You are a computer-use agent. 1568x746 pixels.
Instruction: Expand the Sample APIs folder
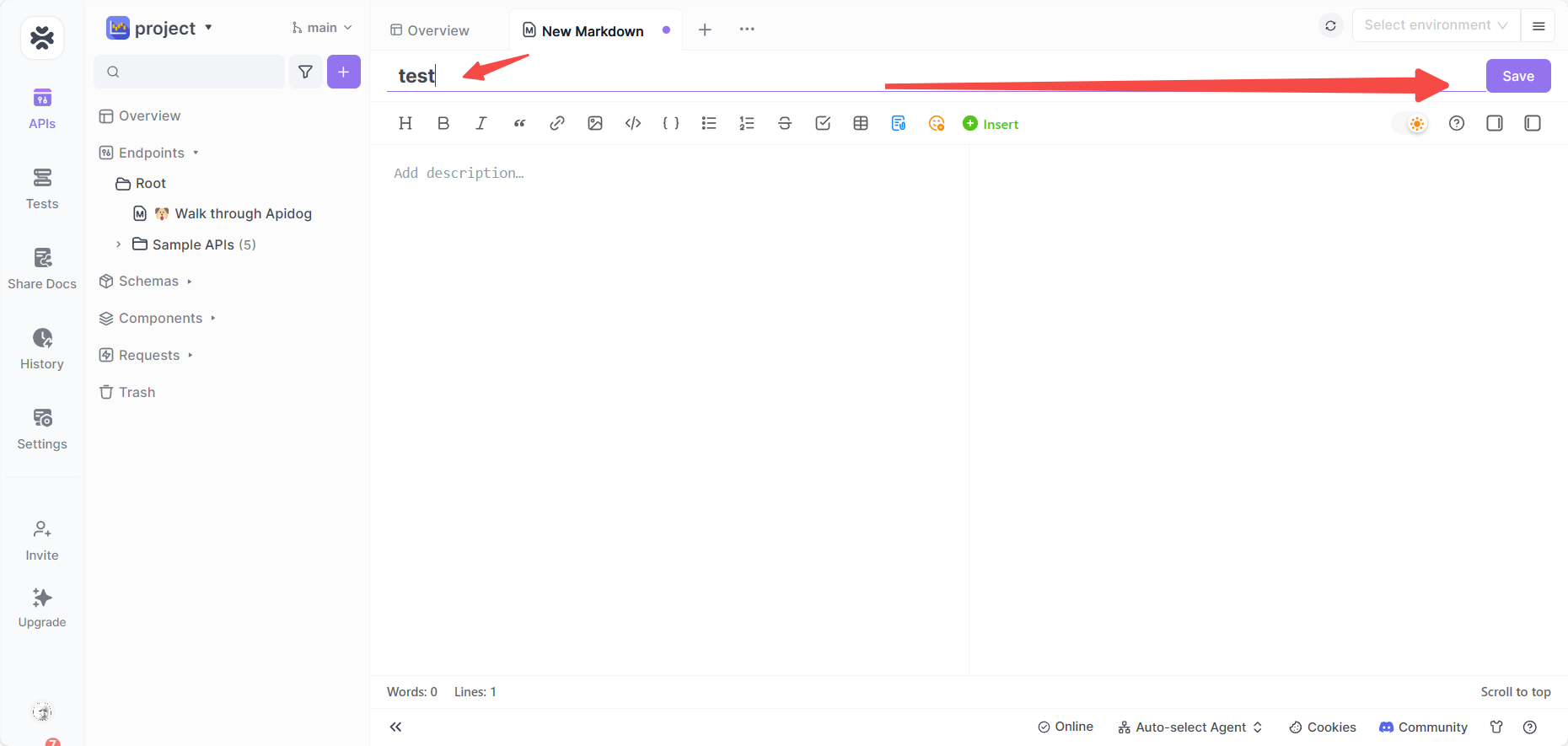click(x=119, y=244)
